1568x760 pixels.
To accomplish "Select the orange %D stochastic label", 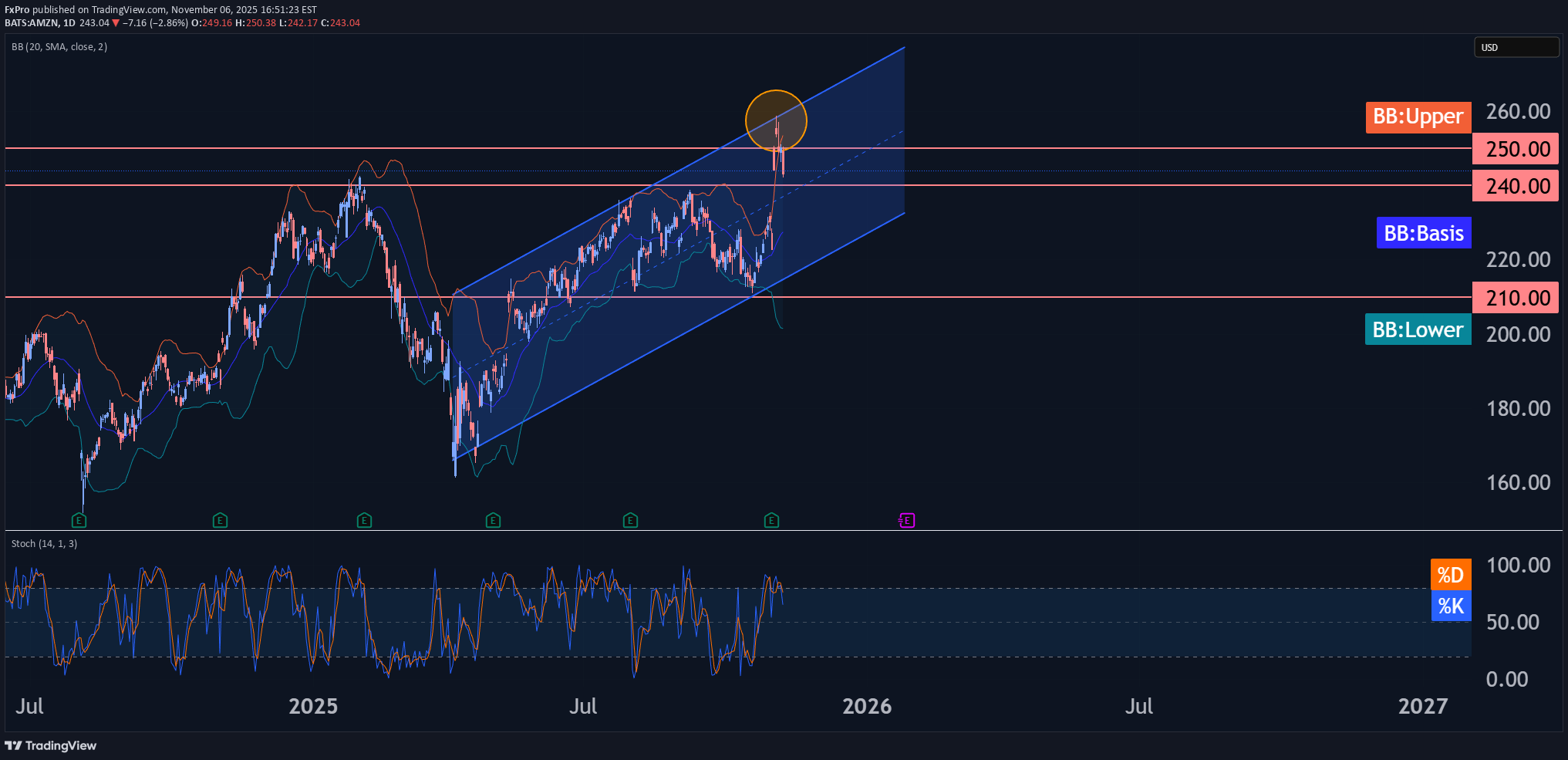I will click(1450, 575).
